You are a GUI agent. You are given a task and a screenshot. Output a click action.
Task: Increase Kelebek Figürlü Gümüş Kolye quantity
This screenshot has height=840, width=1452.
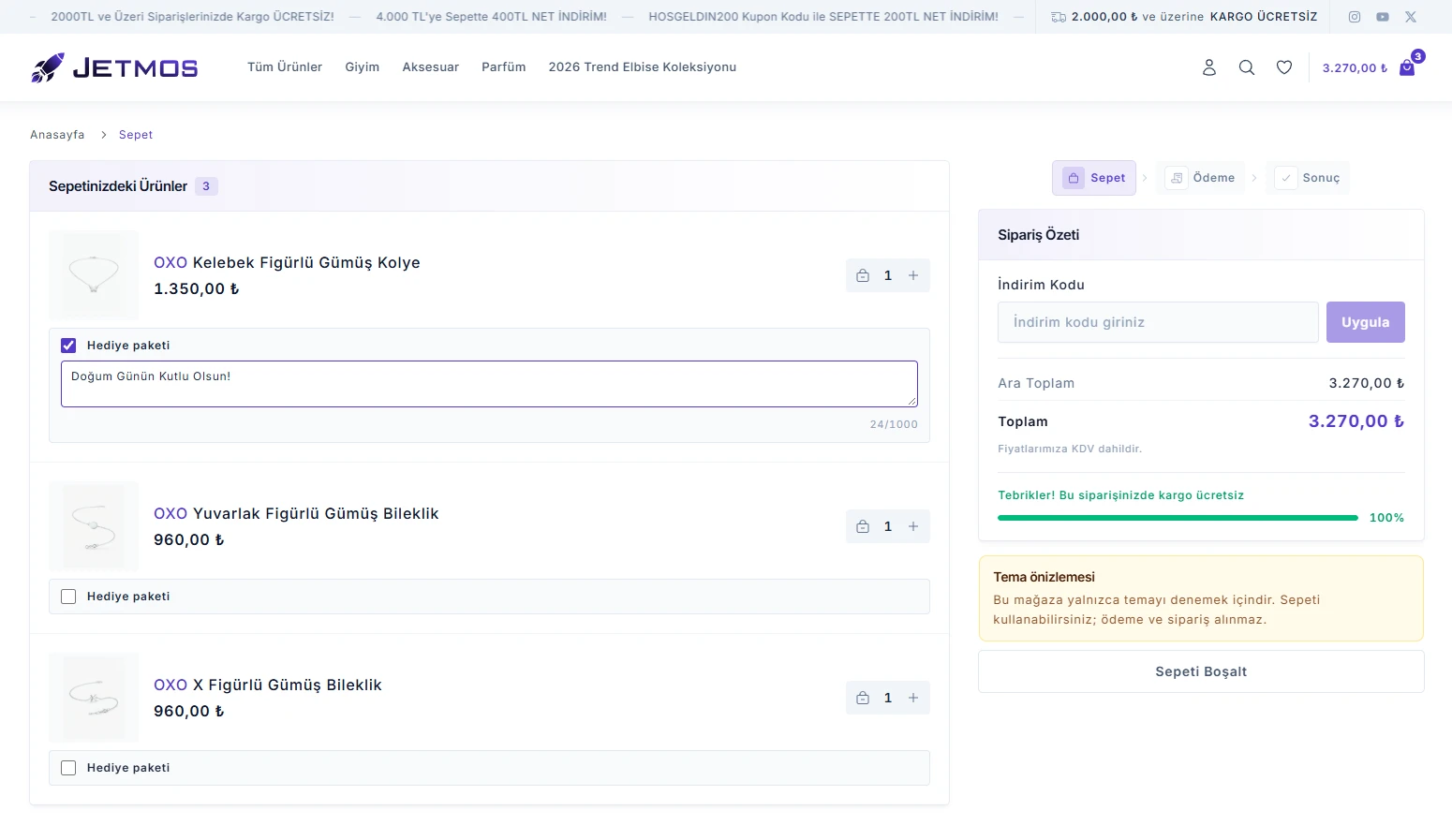(913, 275)
